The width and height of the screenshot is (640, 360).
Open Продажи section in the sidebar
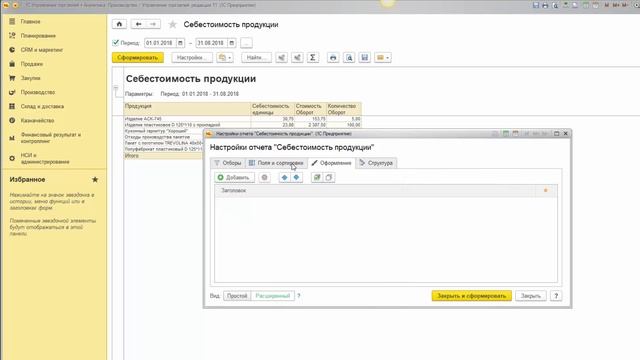point(32,64)
